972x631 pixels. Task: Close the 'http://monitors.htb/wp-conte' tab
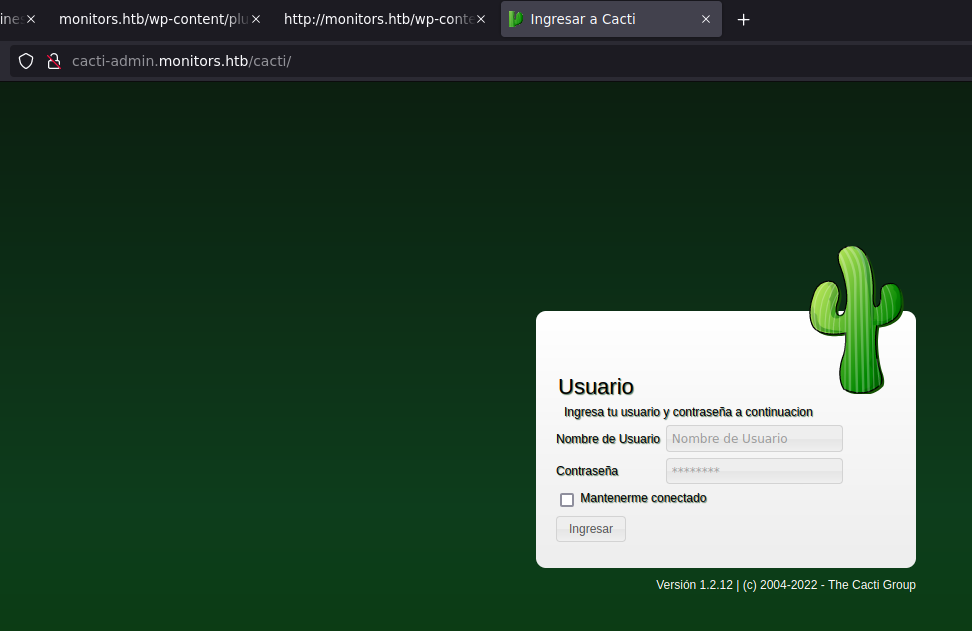(x=481, y=19)
